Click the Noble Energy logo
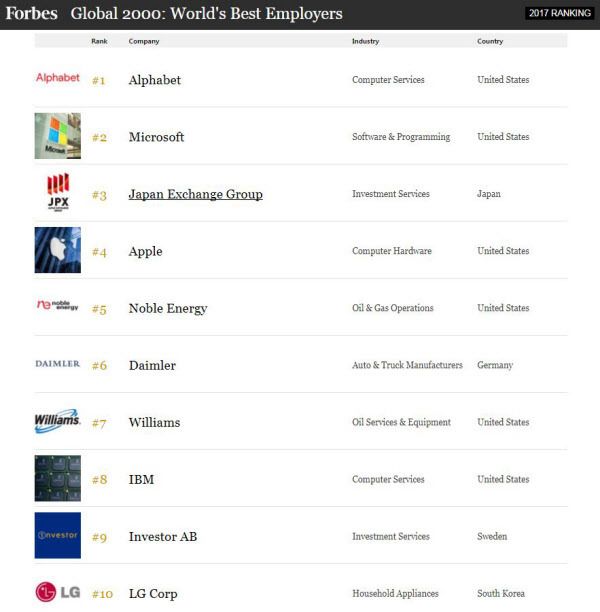Image resolution: width=600 pixels, height=612 pixels. tap(58, 305)
